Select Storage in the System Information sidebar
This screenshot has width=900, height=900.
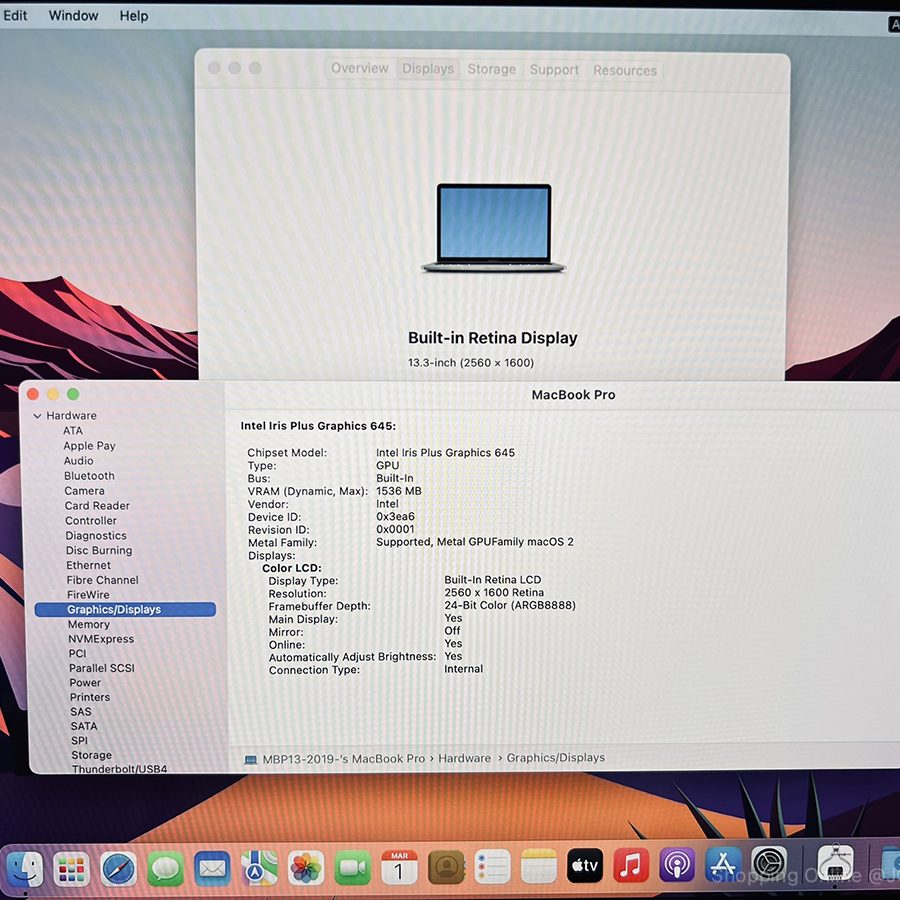pos(91,755)
